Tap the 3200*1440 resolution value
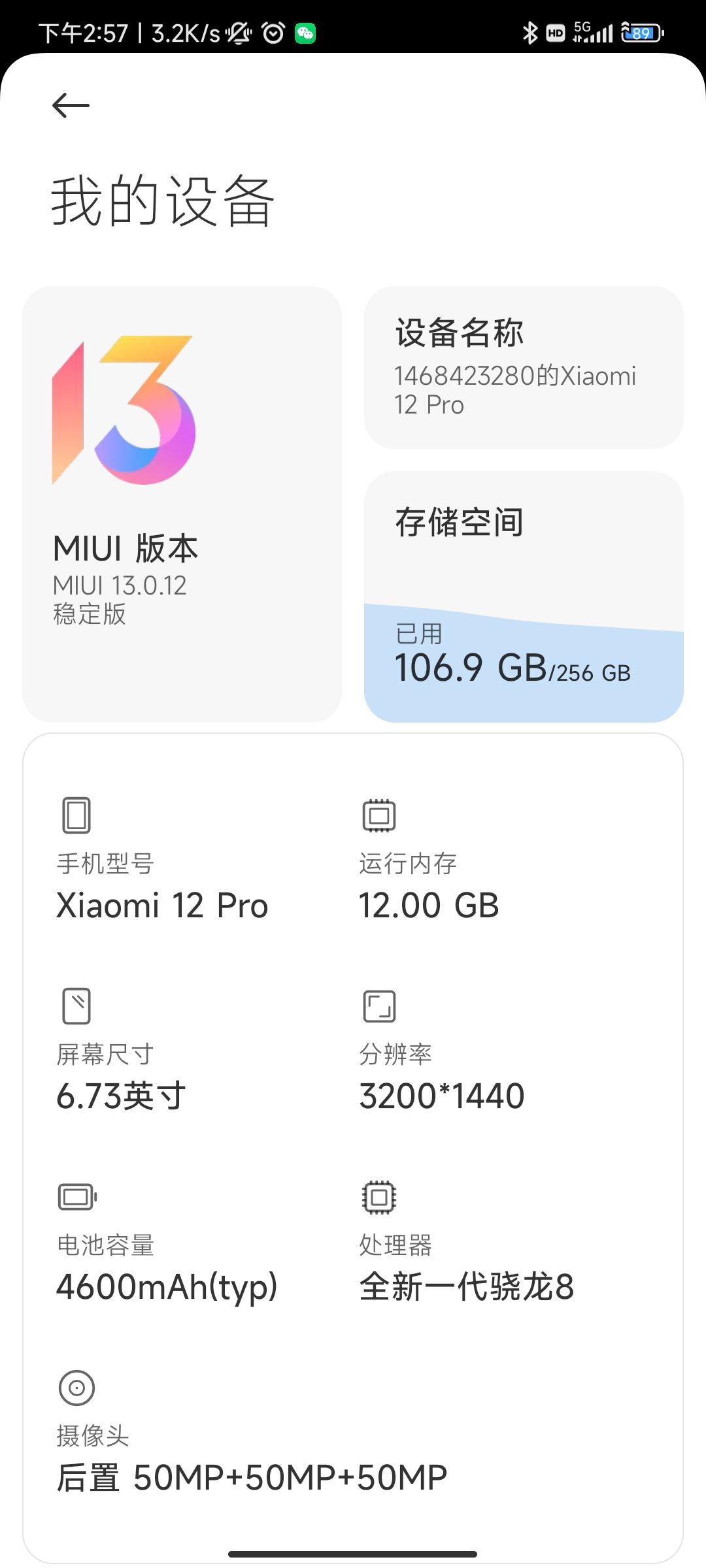The image size is (706, 1568). tap(442, 1096)
